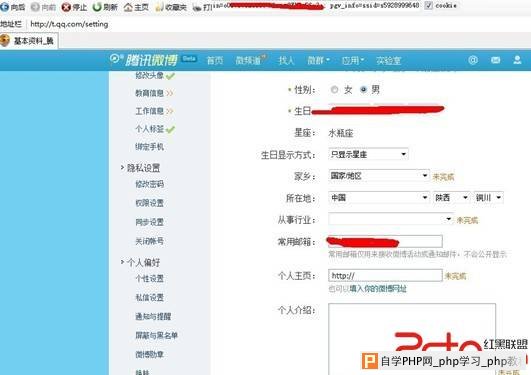The width and height of the screenshot is (531, 375).
Task: Click the 个人主页 http:// input field
Action: click(385, 275)
